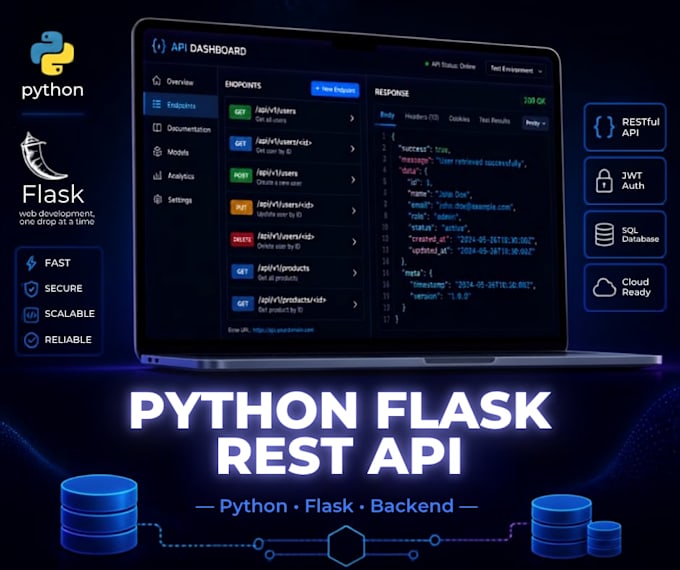Switch to the Body response tab
The width and height of the screenshot is (680, 570).
click(x=387, y=115)
